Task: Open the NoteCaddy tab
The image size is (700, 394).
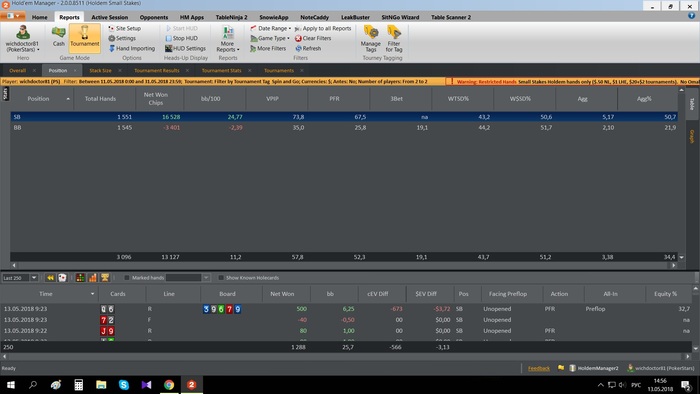Action: (x=314, y=17)
